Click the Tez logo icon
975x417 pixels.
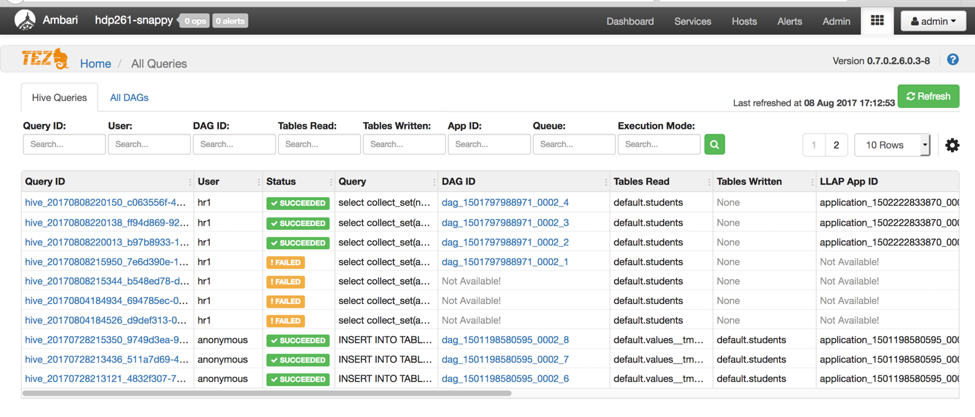[44, 61]
